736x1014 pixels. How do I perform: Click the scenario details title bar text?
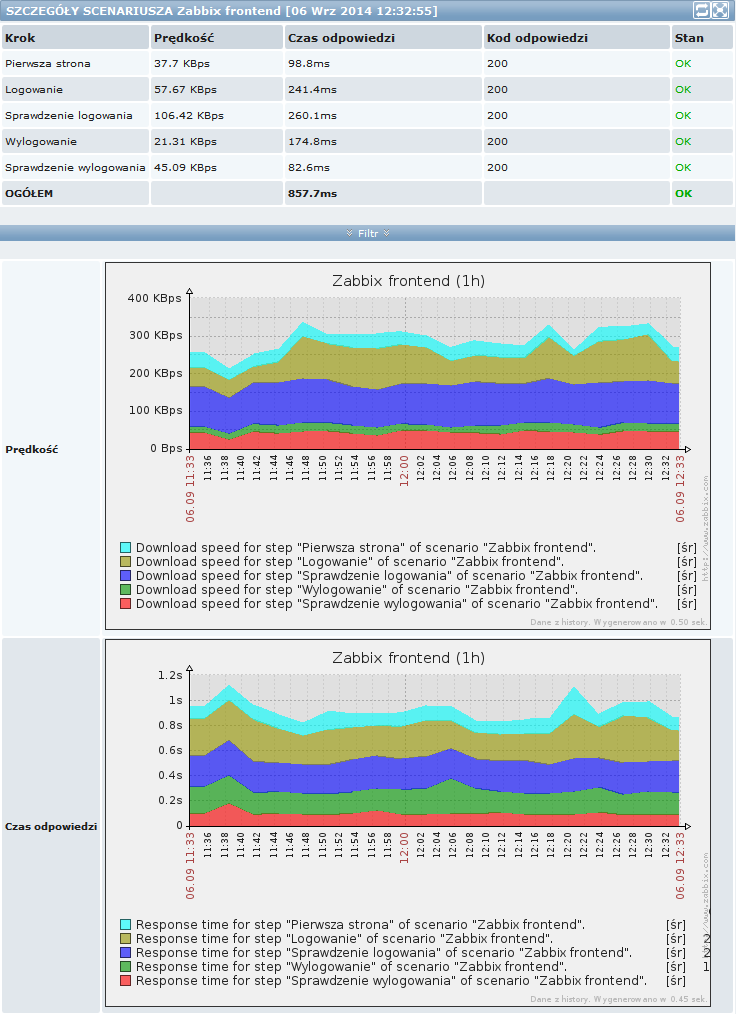[x=221, y=11]
